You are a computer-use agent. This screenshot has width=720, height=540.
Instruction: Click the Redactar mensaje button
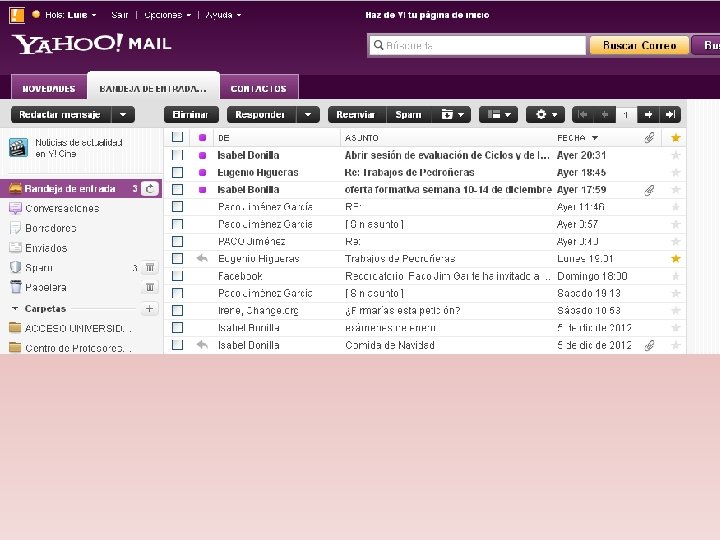[60, 114]
